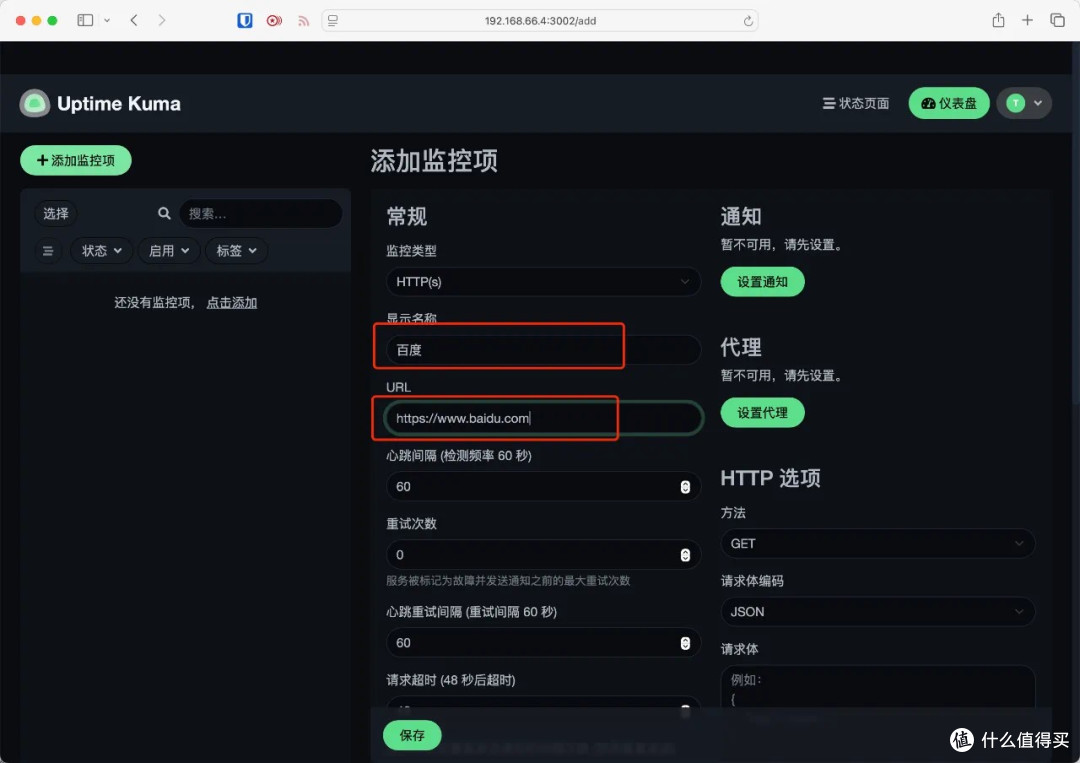Screen dimensions: 1080x763
Task: Toggle the Safari sidebar icon
Action: (85, 21)
